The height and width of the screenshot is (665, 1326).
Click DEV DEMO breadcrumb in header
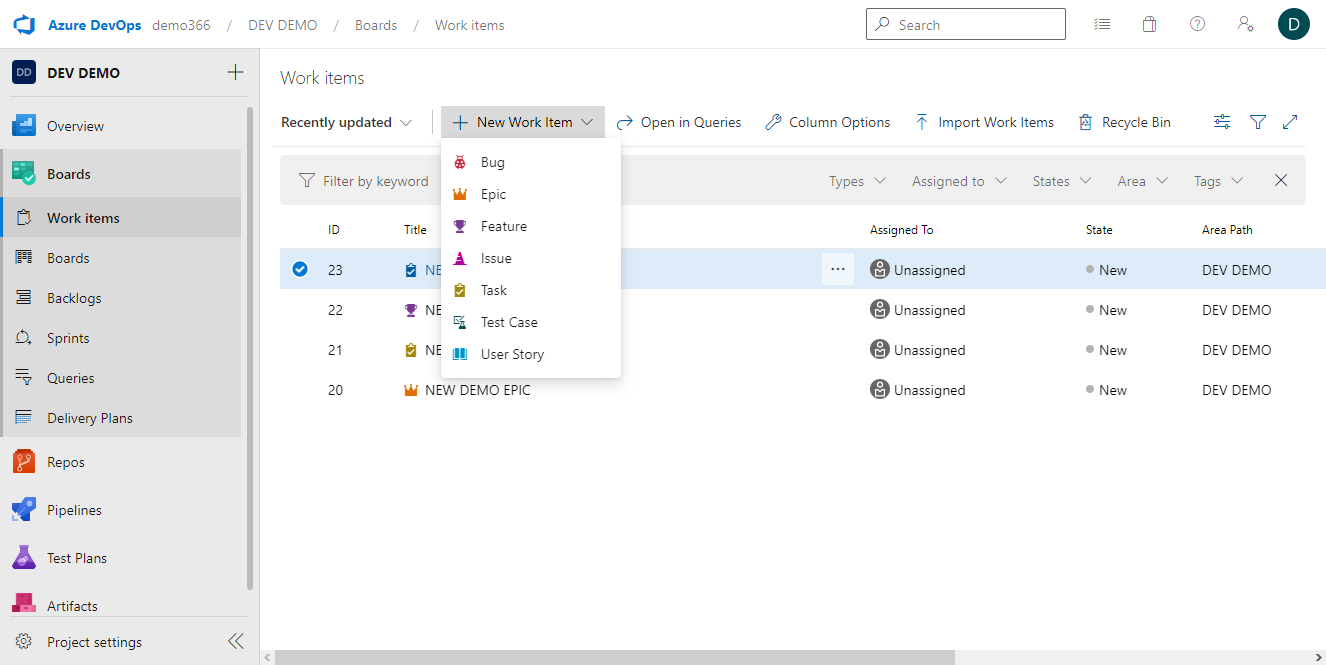pyautogui.click(x=283, y=25)
